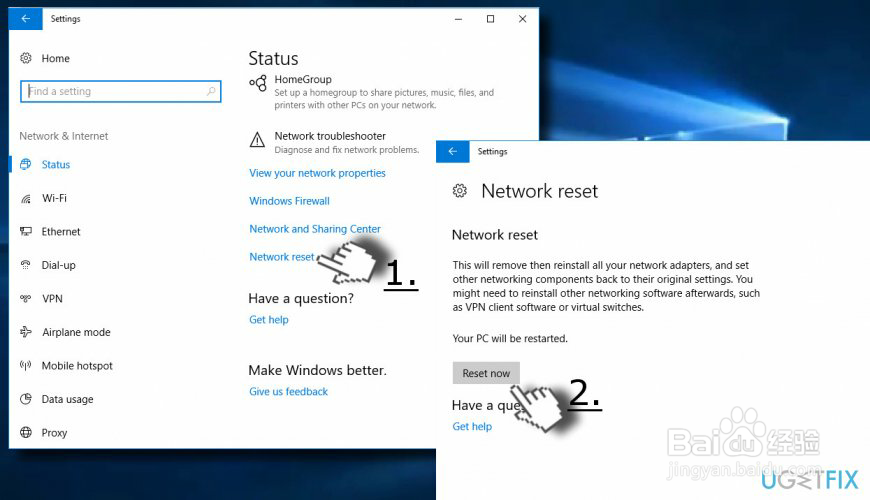Screen dimensions: 870x500
Task: Open the VPN settings section
Action: [52, 299]
